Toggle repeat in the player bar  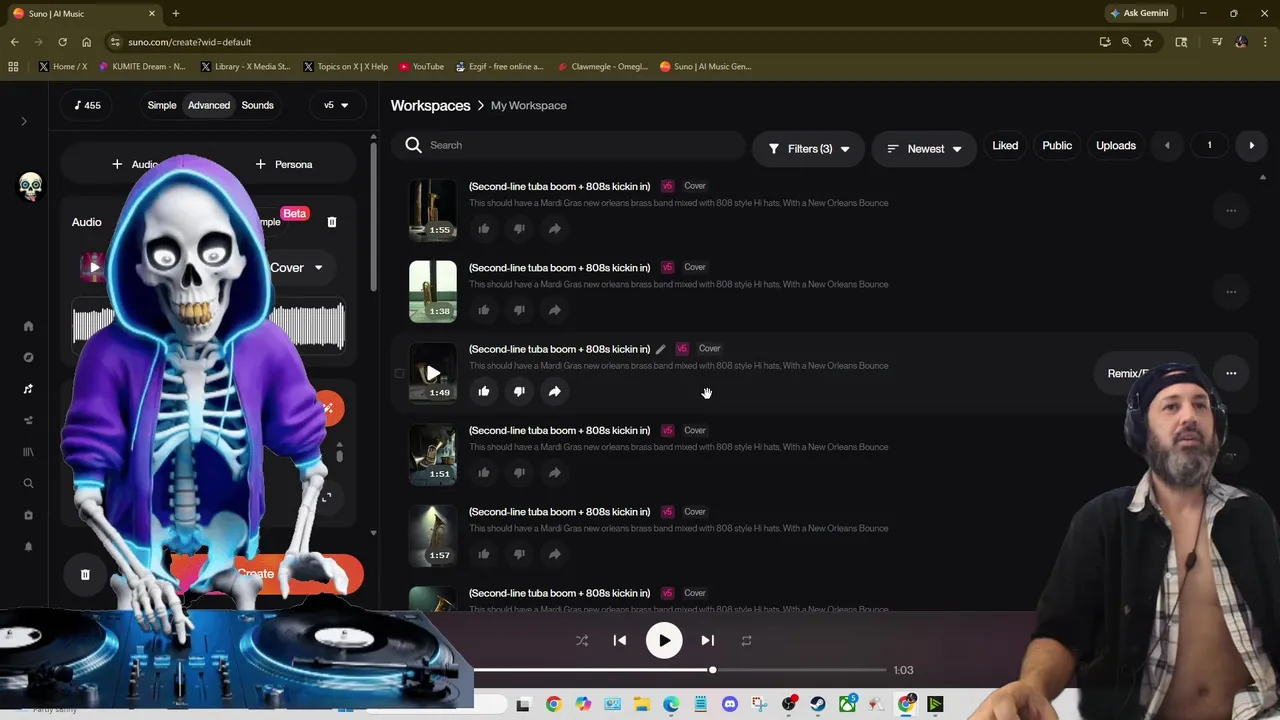(x=746, y=641)
